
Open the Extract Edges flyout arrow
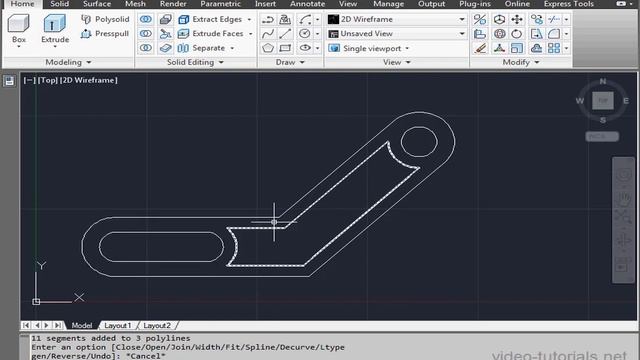point(249,19)
